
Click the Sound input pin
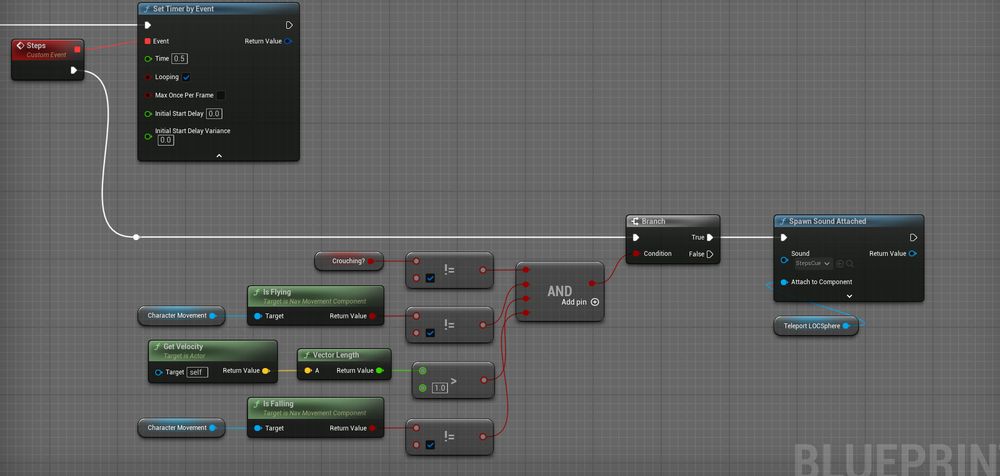pyautogui.click(x=784, y=259)
